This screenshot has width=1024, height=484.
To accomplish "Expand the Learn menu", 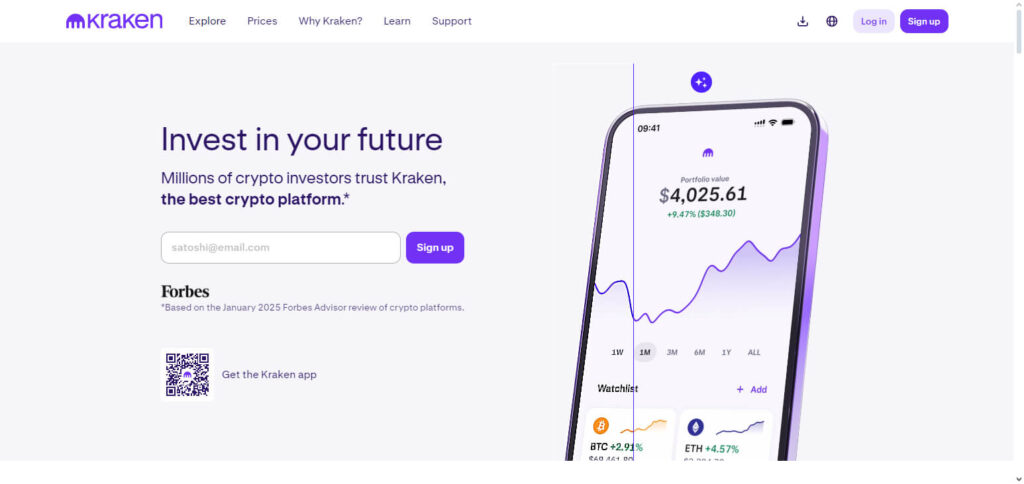I will click(x=397, y=21).
